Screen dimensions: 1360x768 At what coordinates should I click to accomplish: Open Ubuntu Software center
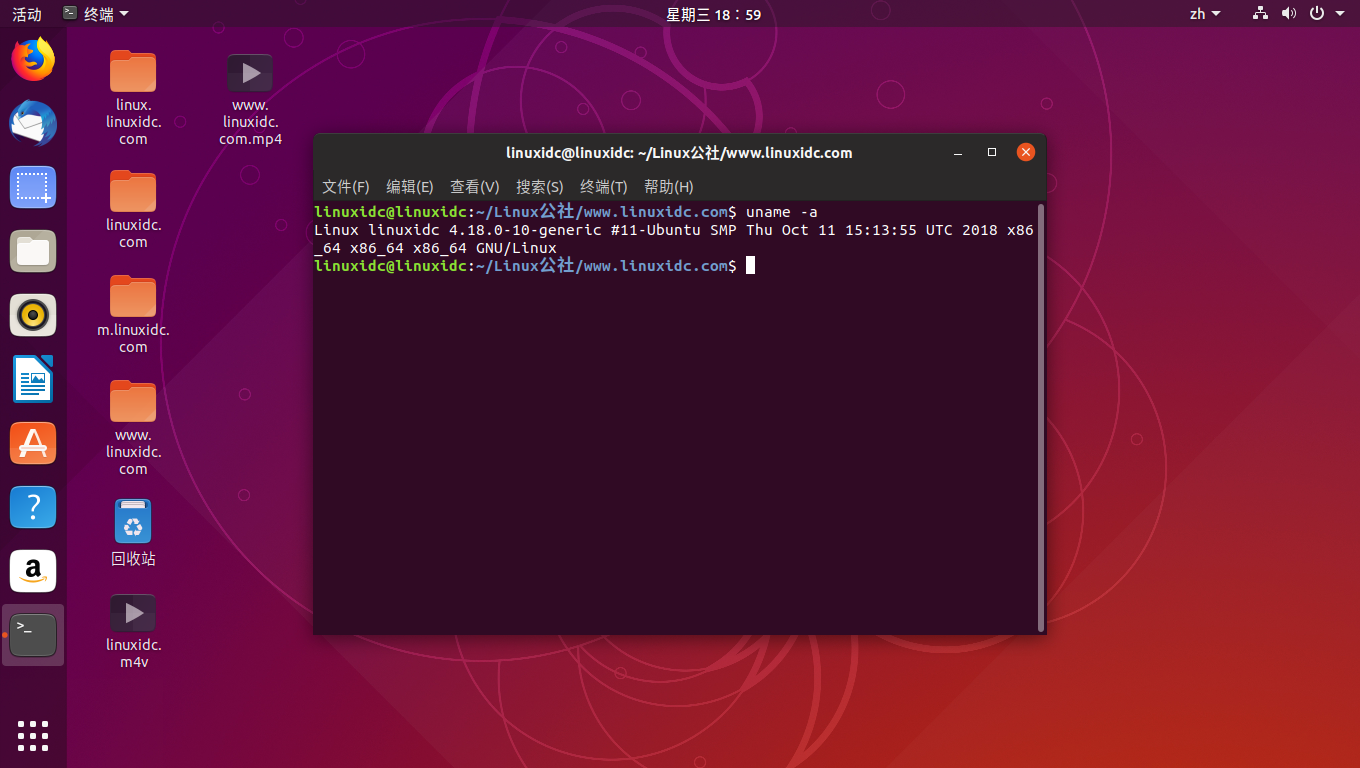point(33,443)
